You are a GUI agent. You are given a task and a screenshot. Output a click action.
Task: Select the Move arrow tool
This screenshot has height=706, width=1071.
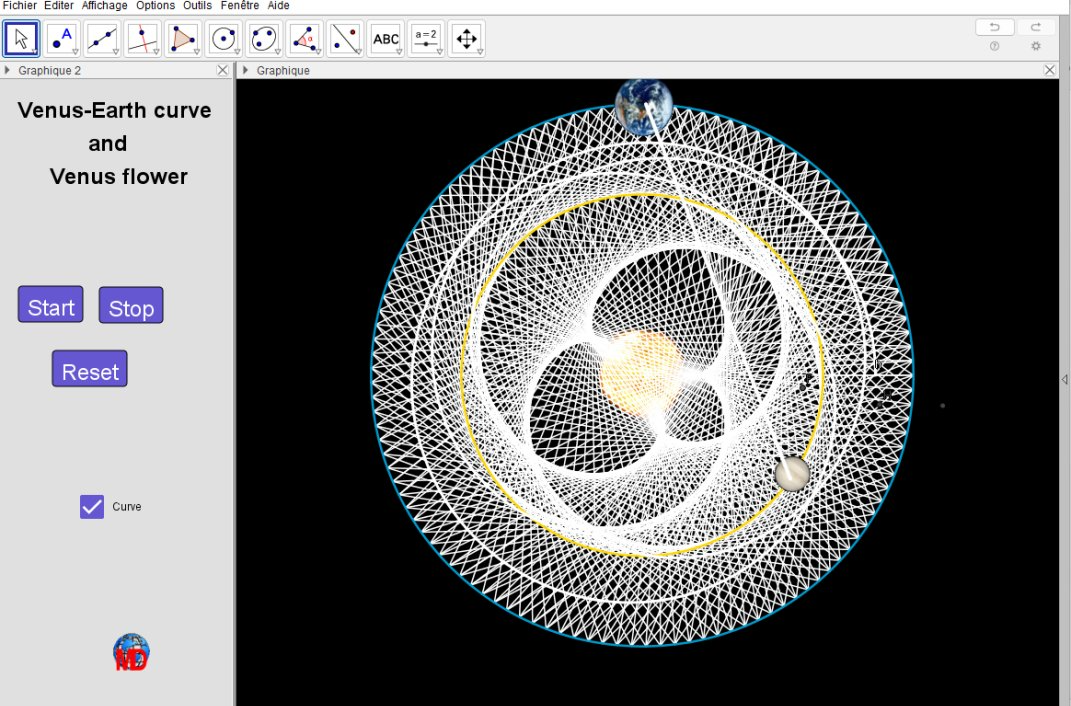(x=22, y=39)
